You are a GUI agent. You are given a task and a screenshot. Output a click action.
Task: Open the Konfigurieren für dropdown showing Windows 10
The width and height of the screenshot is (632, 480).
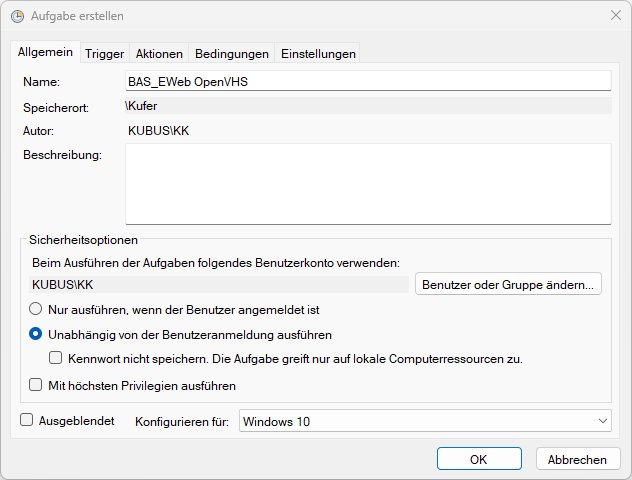425,421
